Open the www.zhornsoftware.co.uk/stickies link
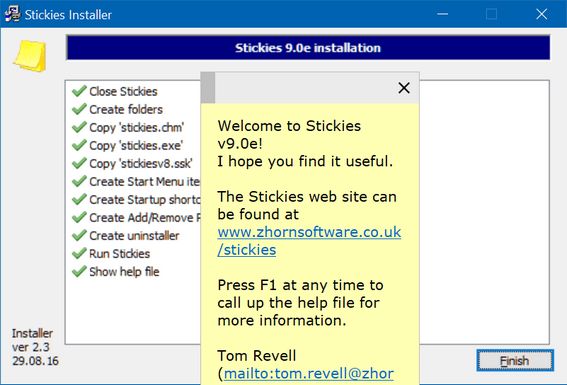The height and width of the screenshot is (385, 567). point(309,241)
